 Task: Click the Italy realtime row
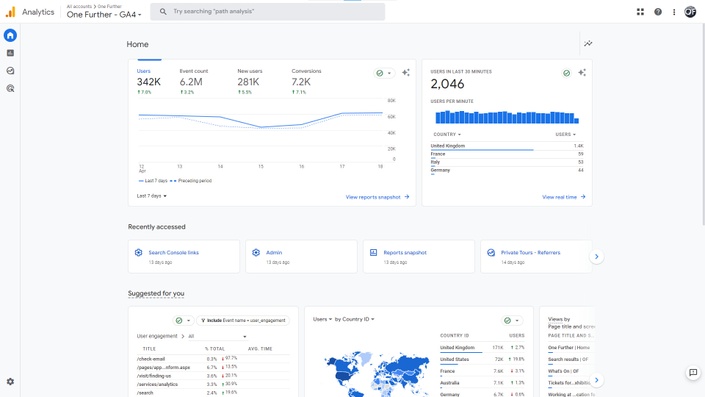click(507, 162)
